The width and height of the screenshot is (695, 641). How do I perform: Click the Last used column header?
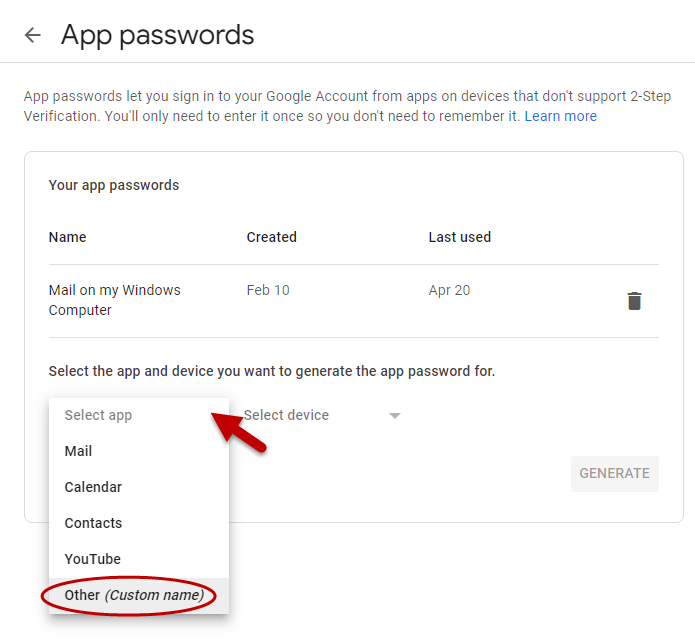click(459, 237)
